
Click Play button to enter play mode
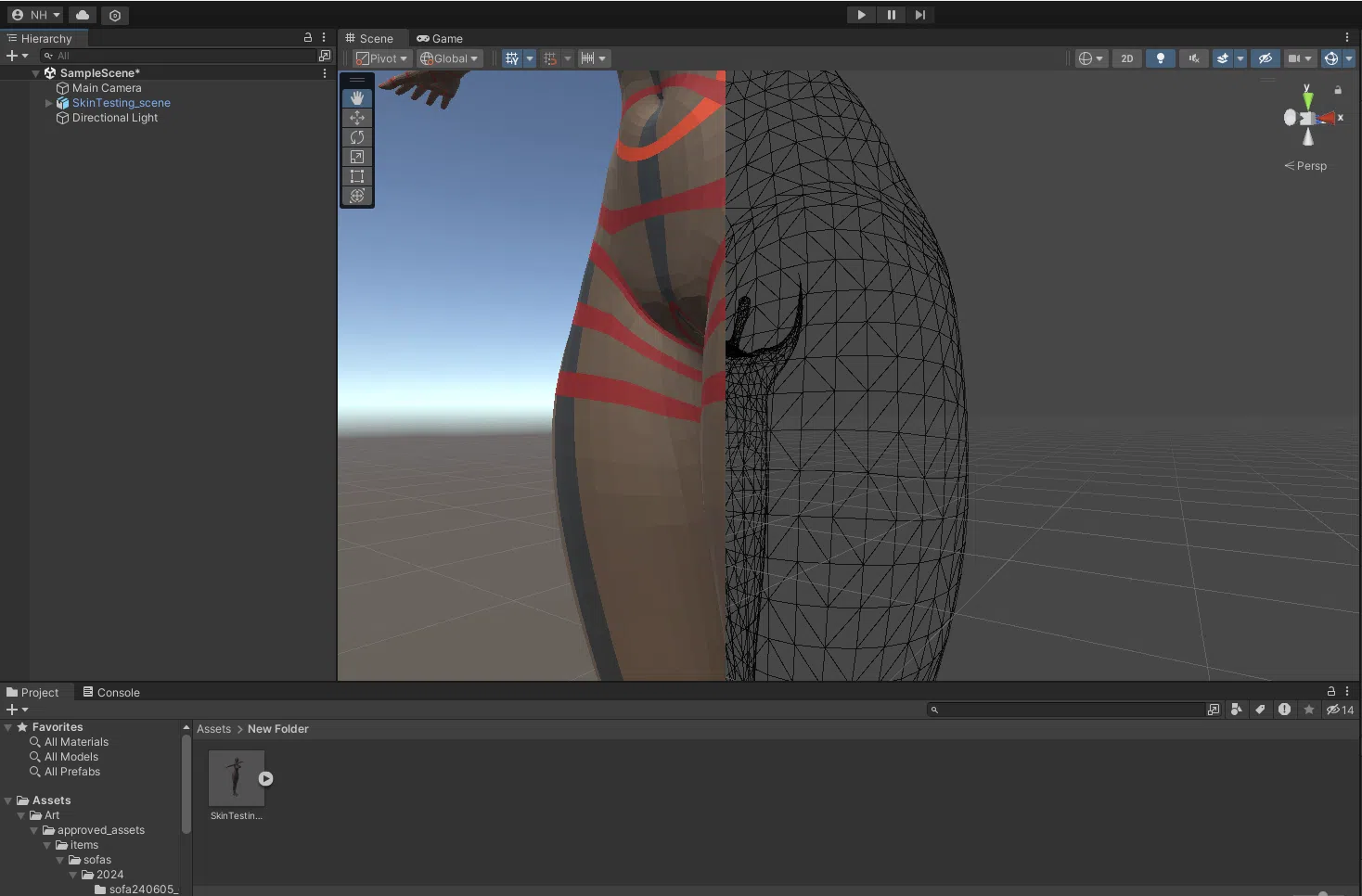pos(861,15)
